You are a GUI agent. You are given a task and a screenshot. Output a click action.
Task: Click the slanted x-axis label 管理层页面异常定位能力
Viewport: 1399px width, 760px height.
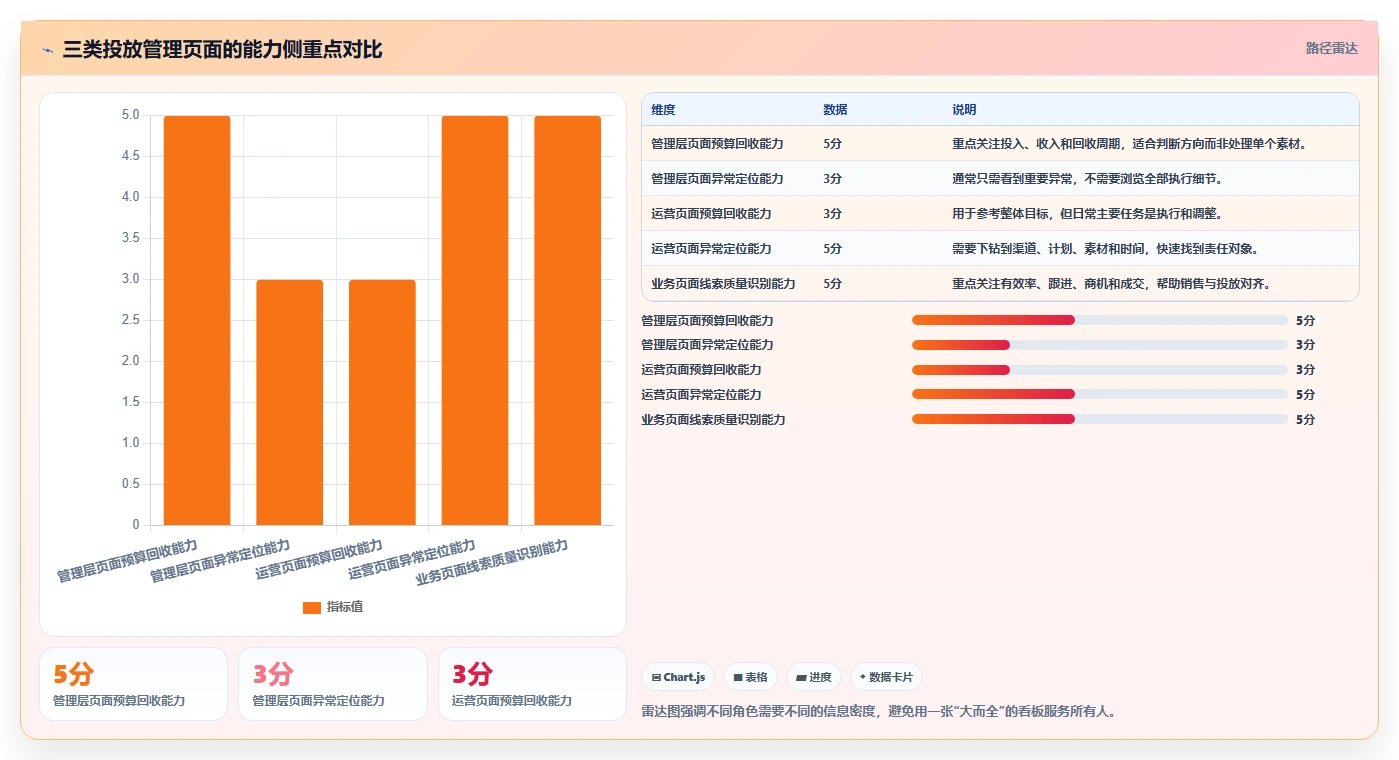tap(220, 561)
